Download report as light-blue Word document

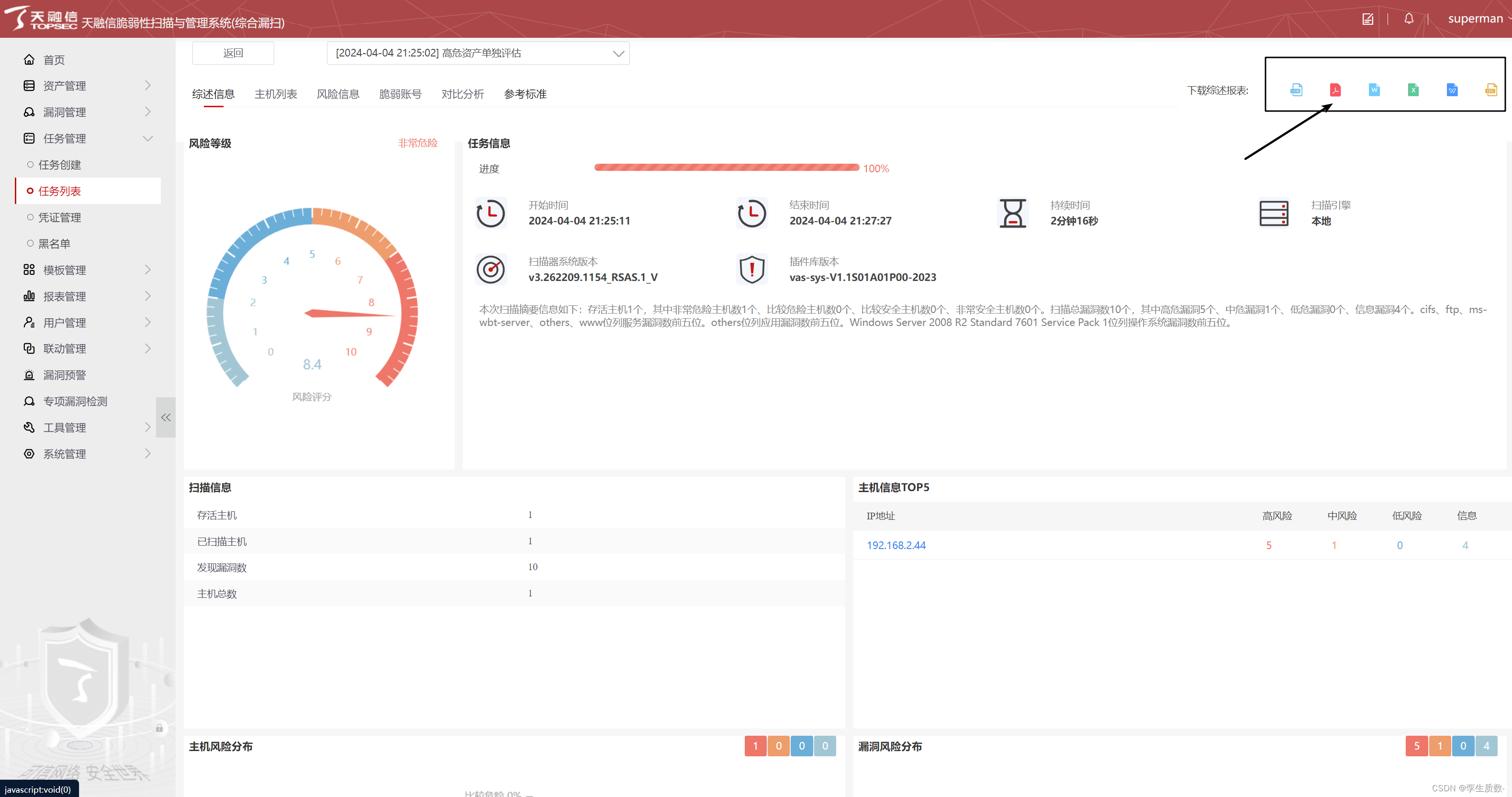pos(1374,90)
